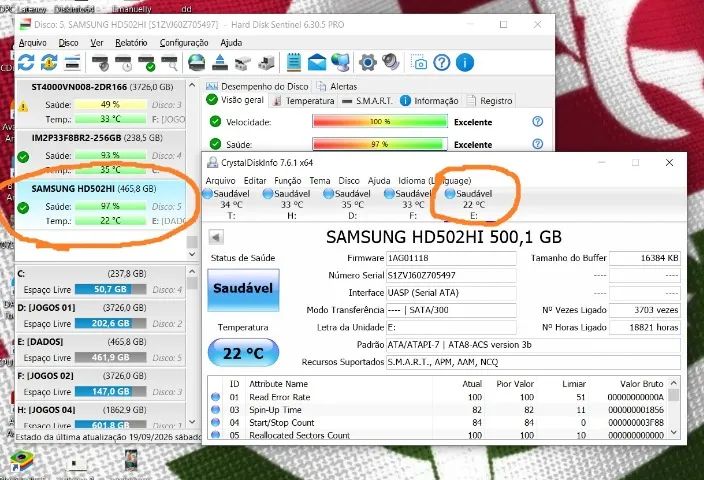Click the blue email envelope icon
The width and height of the screenshot is (704, 480).
tap(317, 62)
